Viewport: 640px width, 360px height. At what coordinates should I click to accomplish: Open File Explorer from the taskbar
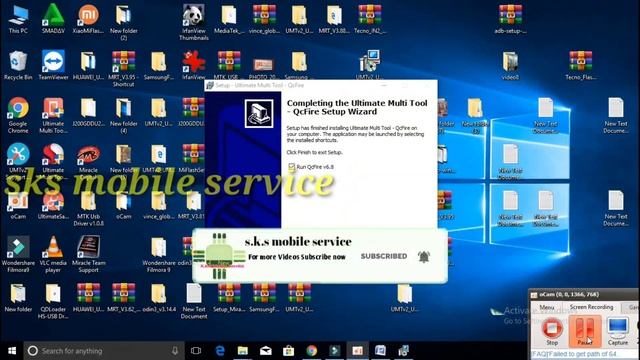click(242, 351)
